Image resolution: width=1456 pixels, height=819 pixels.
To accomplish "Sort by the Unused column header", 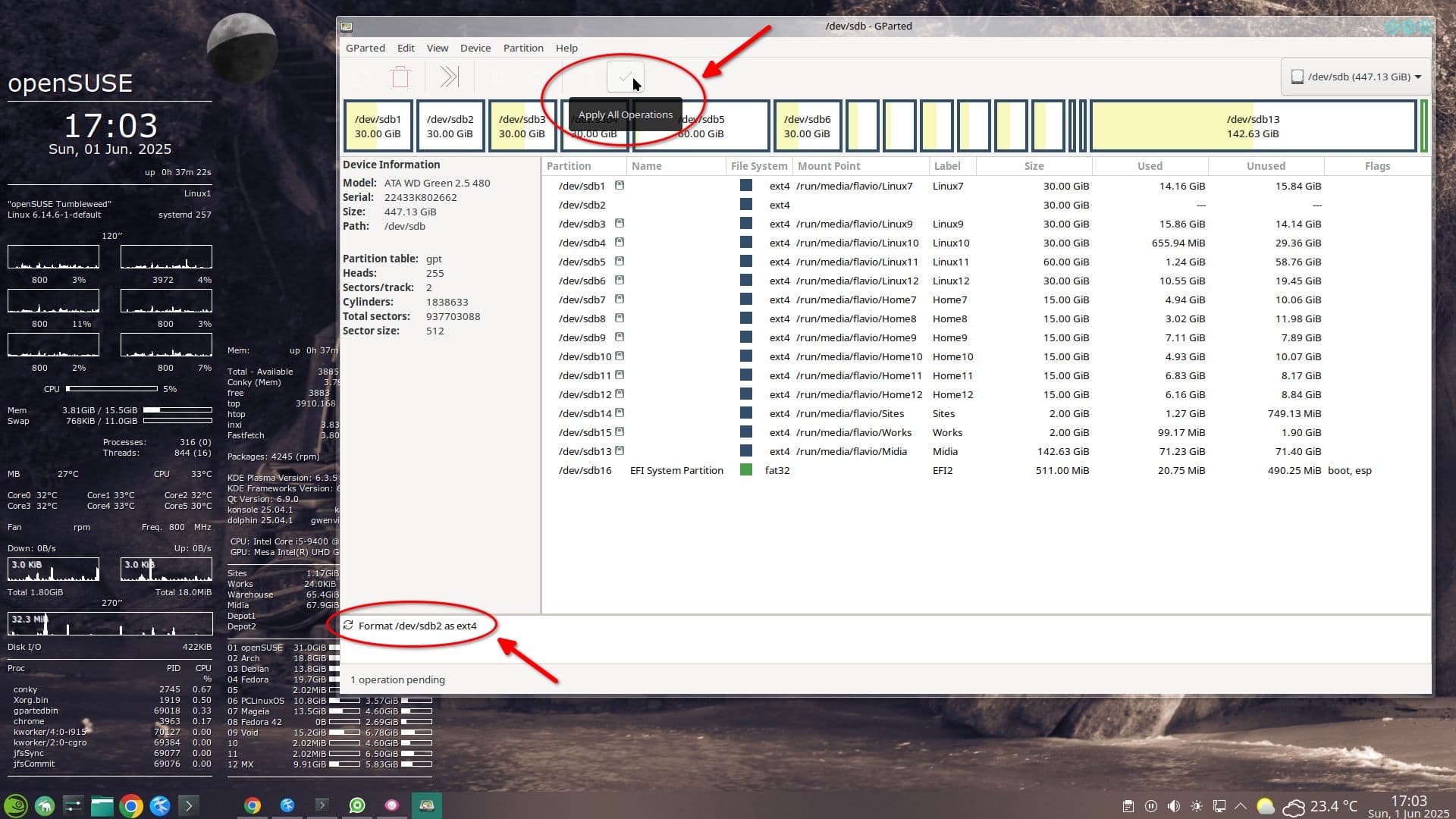I will click(1266, 166).
